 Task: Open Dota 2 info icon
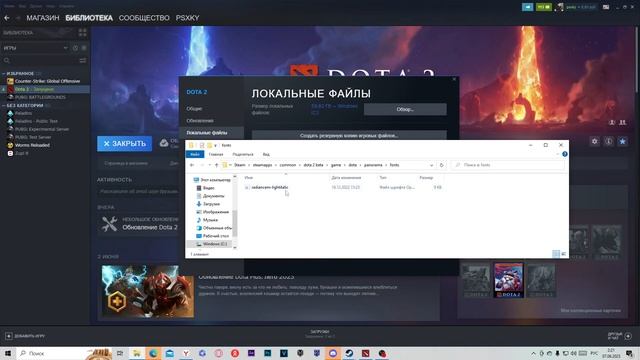(609, 141)
